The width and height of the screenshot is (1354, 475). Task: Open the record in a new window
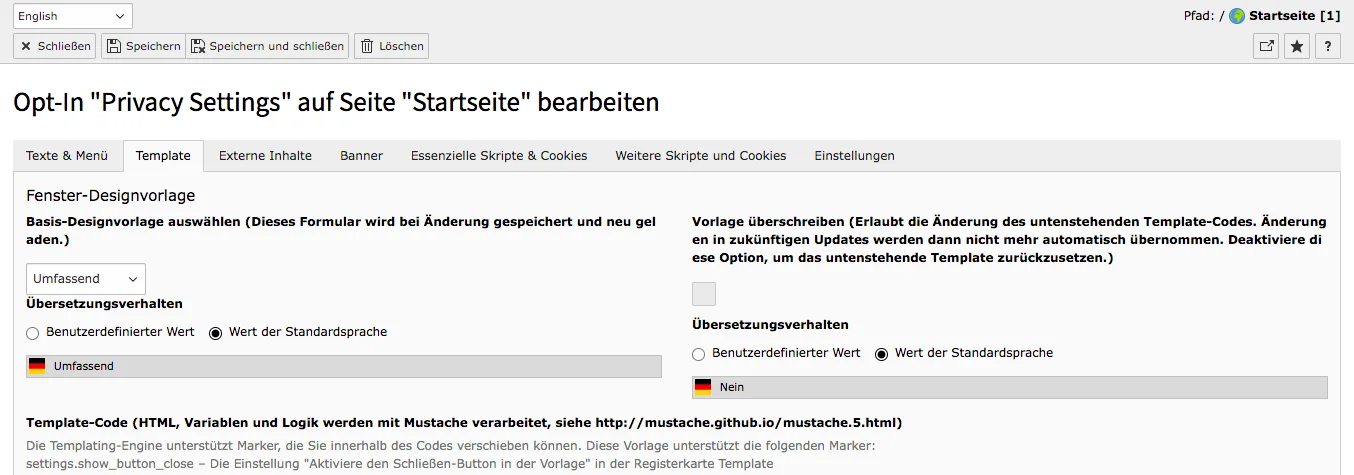[1266, 46]
